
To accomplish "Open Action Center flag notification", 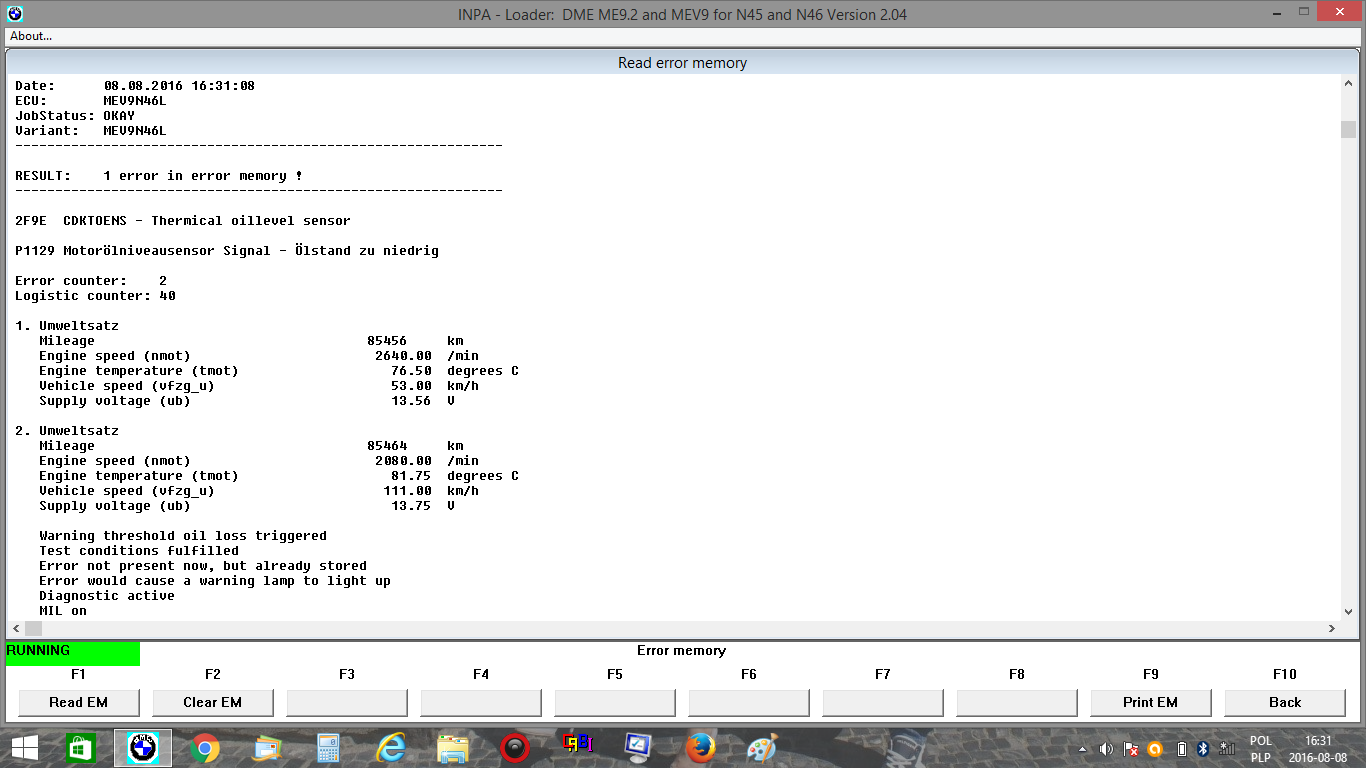I will pyautogui.click(x=1131, y=749).
